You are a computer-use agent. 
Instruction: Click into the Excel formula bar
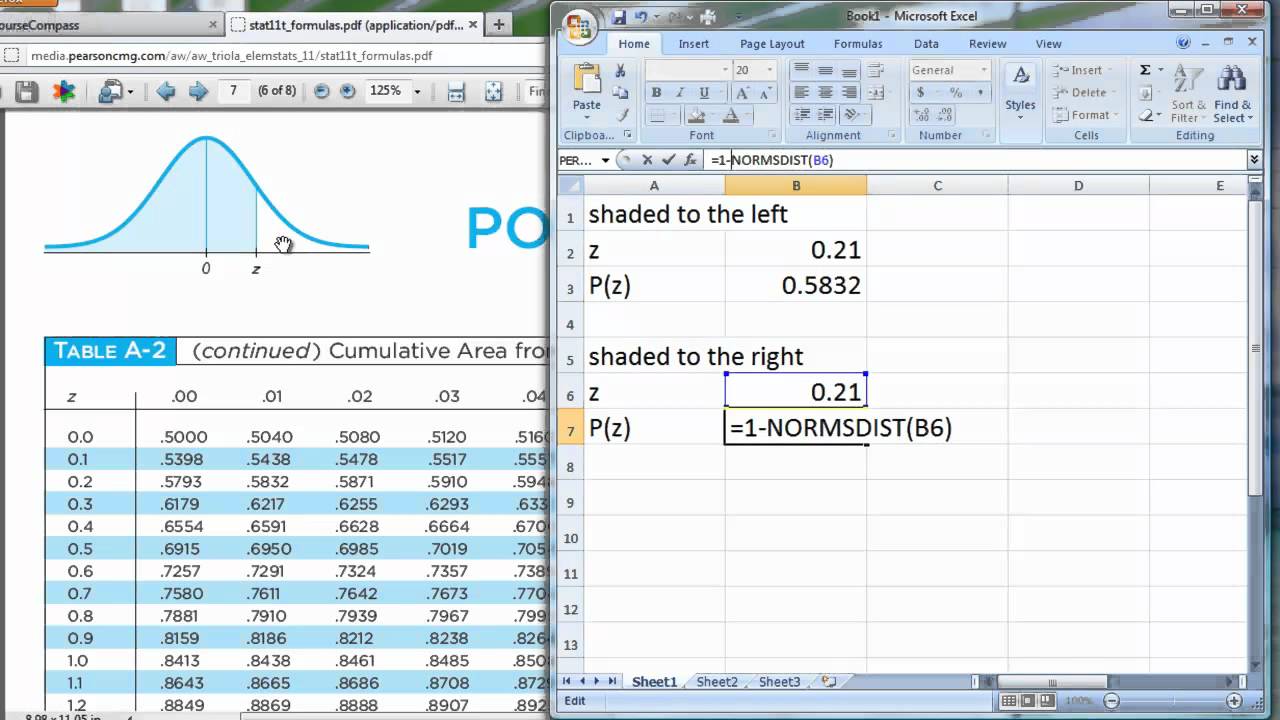click(975, 160)
